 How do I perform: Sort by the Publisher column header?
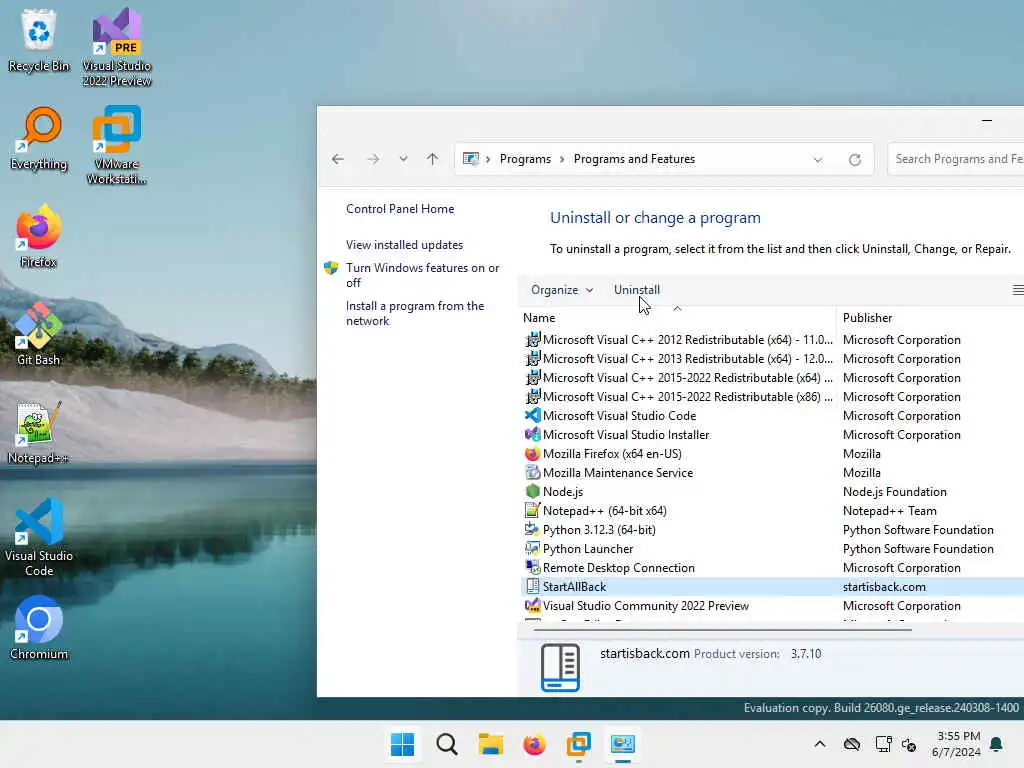click(x=867, y=318)
